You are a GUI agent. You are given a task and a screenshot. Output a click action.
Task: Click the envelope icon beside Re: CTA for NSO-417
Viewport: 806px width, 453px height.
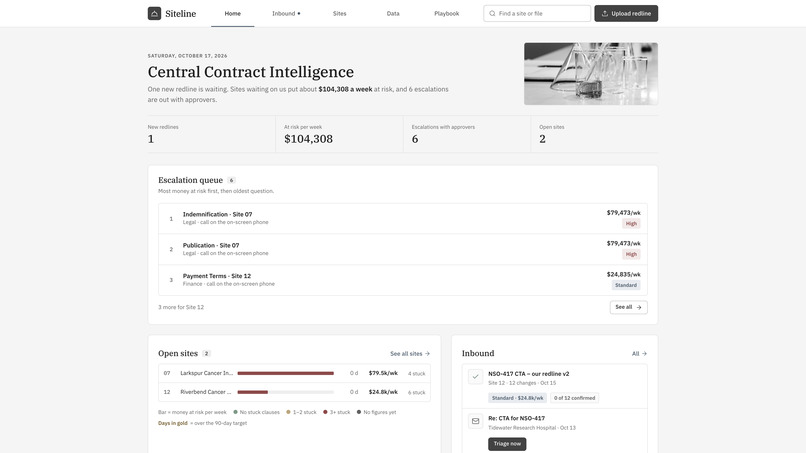point(475,421)
